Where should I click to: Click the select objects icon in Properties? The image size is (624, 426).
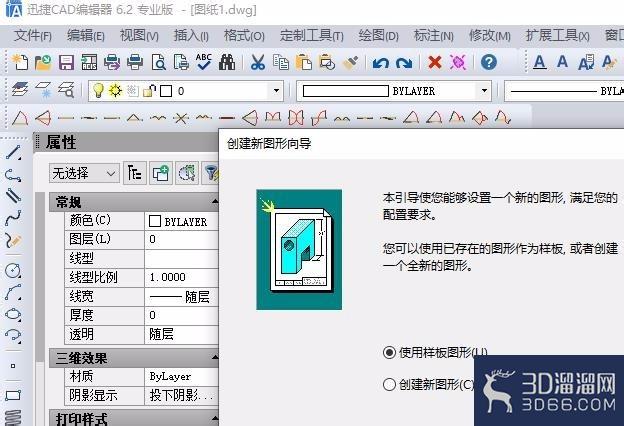(x=187, y=173)
